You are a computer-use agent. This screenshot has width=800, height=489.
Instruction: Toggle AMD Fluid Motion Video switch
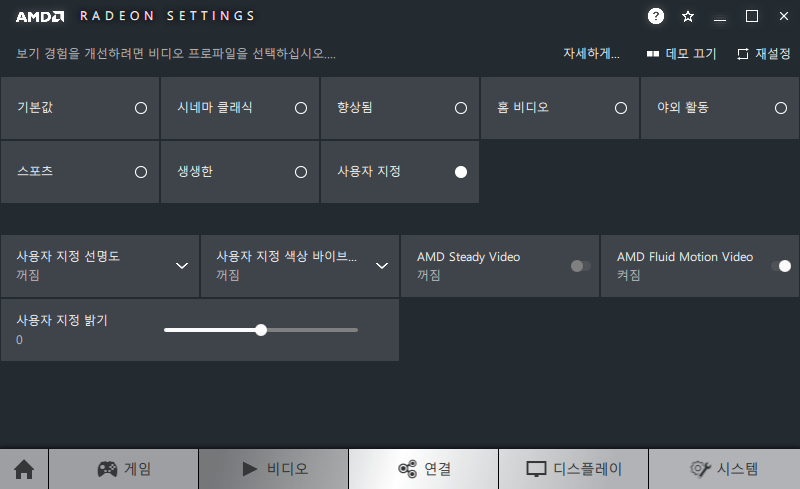(x=781, y=266)
